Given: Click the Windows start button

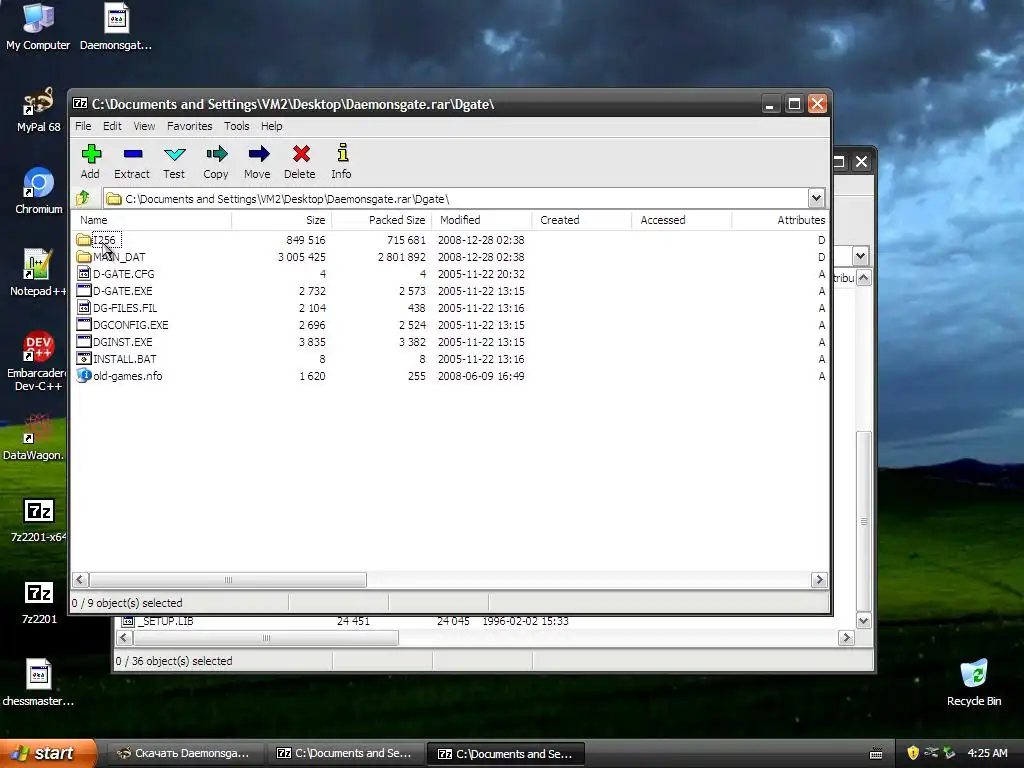Looking at the screenshot, I should click(x=48, y=754).
